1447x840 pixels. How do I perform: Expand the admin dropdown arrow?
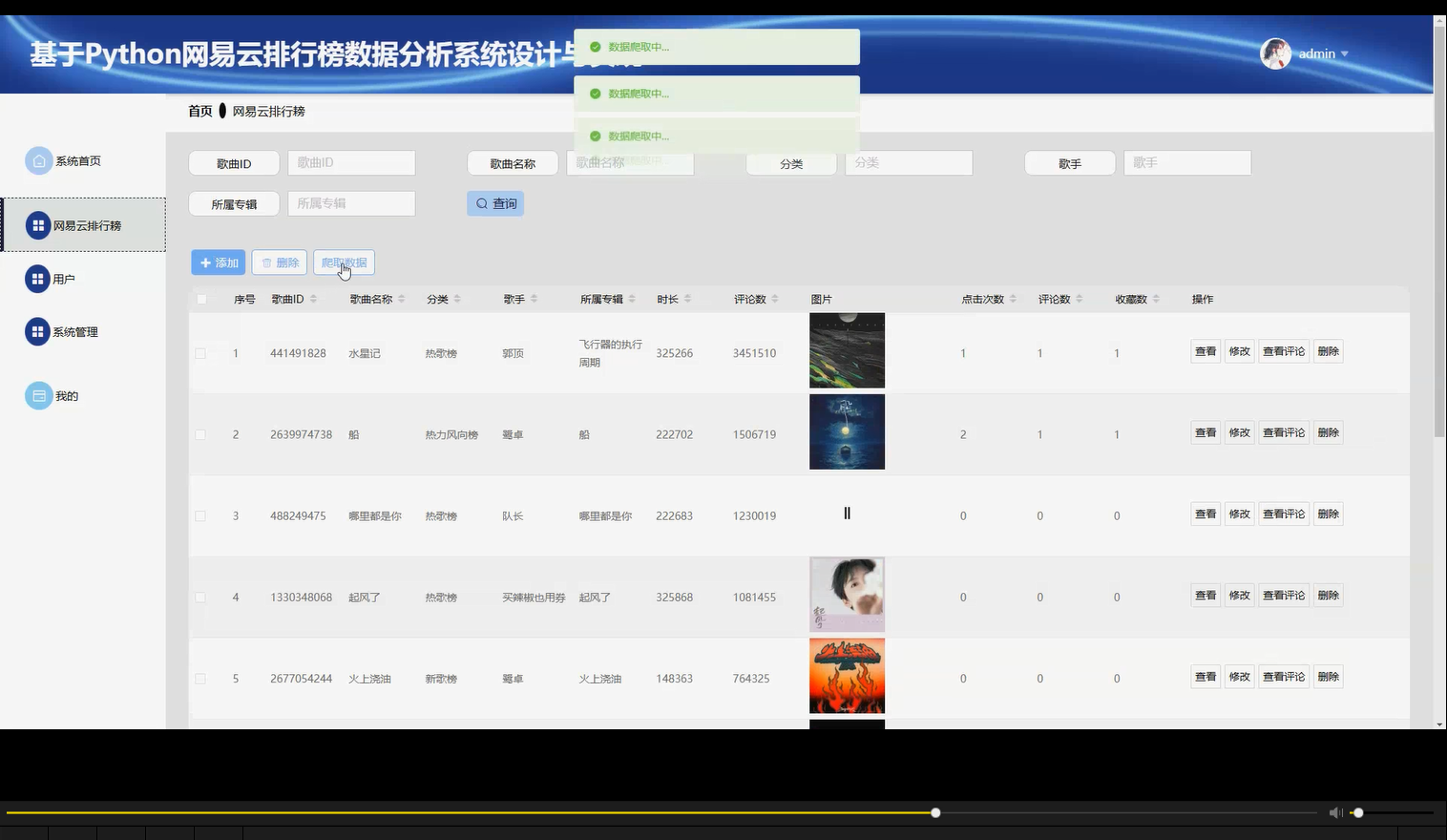click(1344, 53)
